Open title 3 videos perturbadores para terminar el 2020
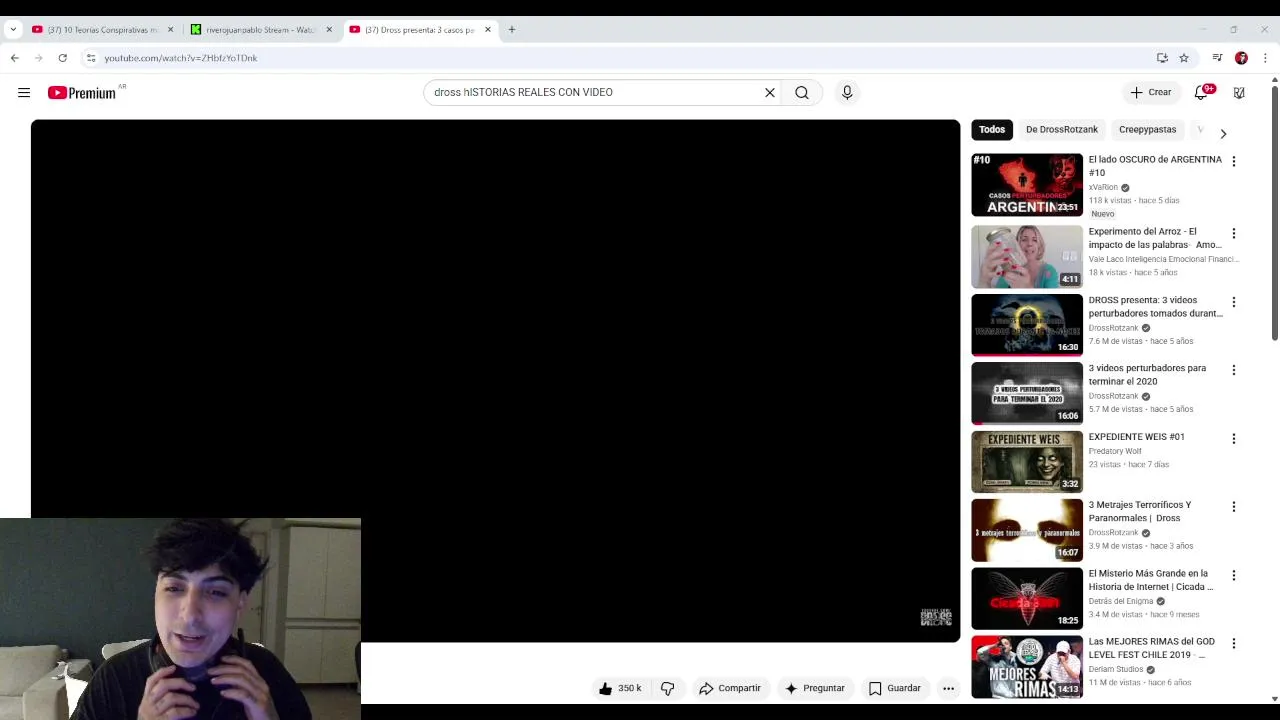Viewport: 1280px width, 720px height. click(1147, 375)
